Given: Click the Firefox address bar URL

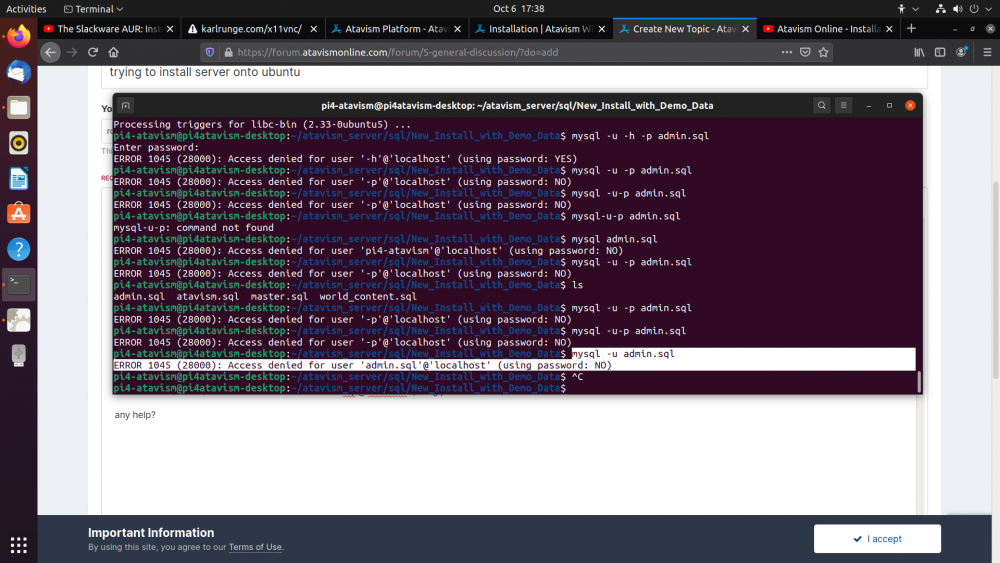Looking at the screenshot, I should [397, 52].
